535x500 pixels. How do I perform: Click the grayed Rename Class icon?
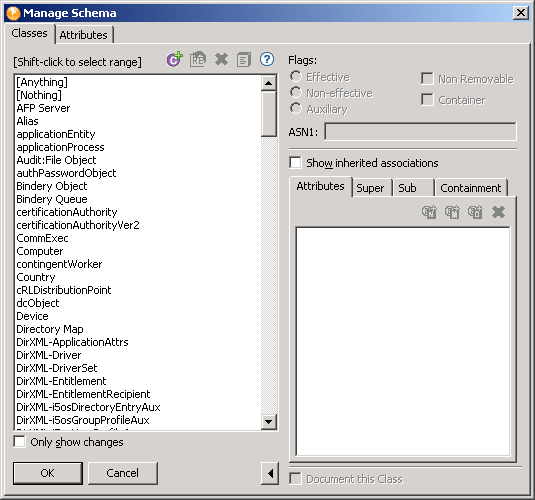pyautogui.click(x=198, y=59)
